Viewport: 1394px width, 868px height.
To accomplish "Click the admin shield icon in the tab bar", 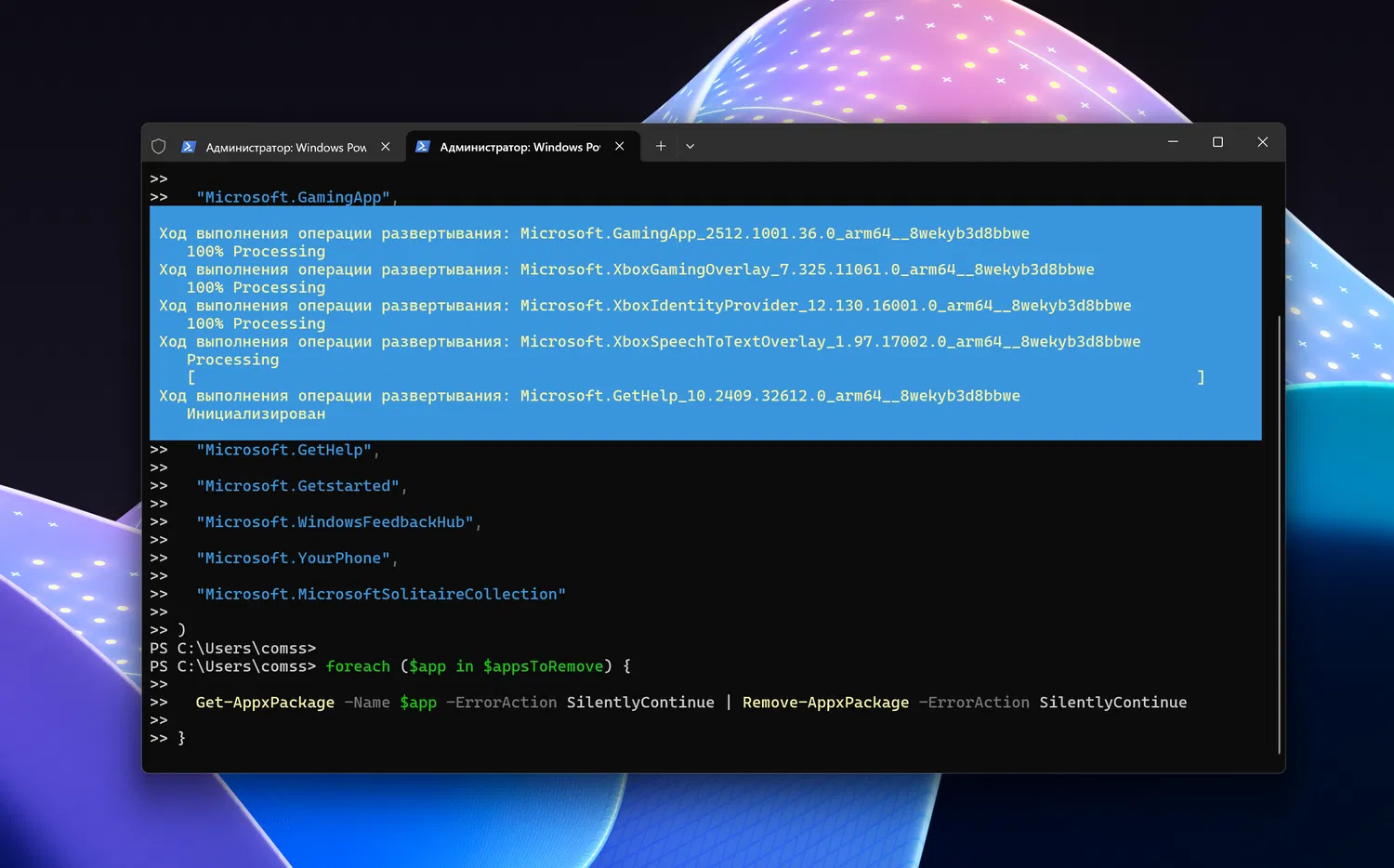I will coord(158,147).
